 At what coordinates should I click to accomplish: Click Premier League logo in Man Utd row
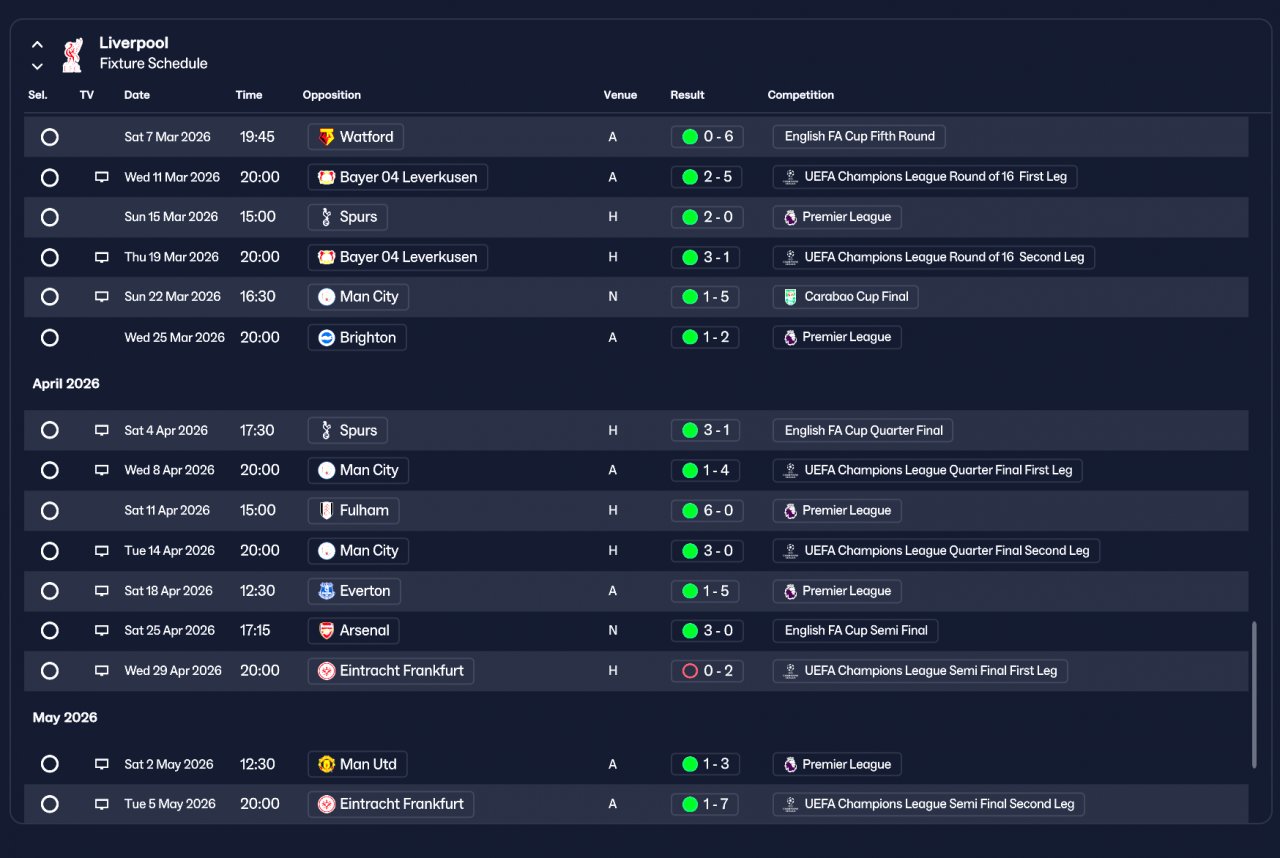[790, 764]
